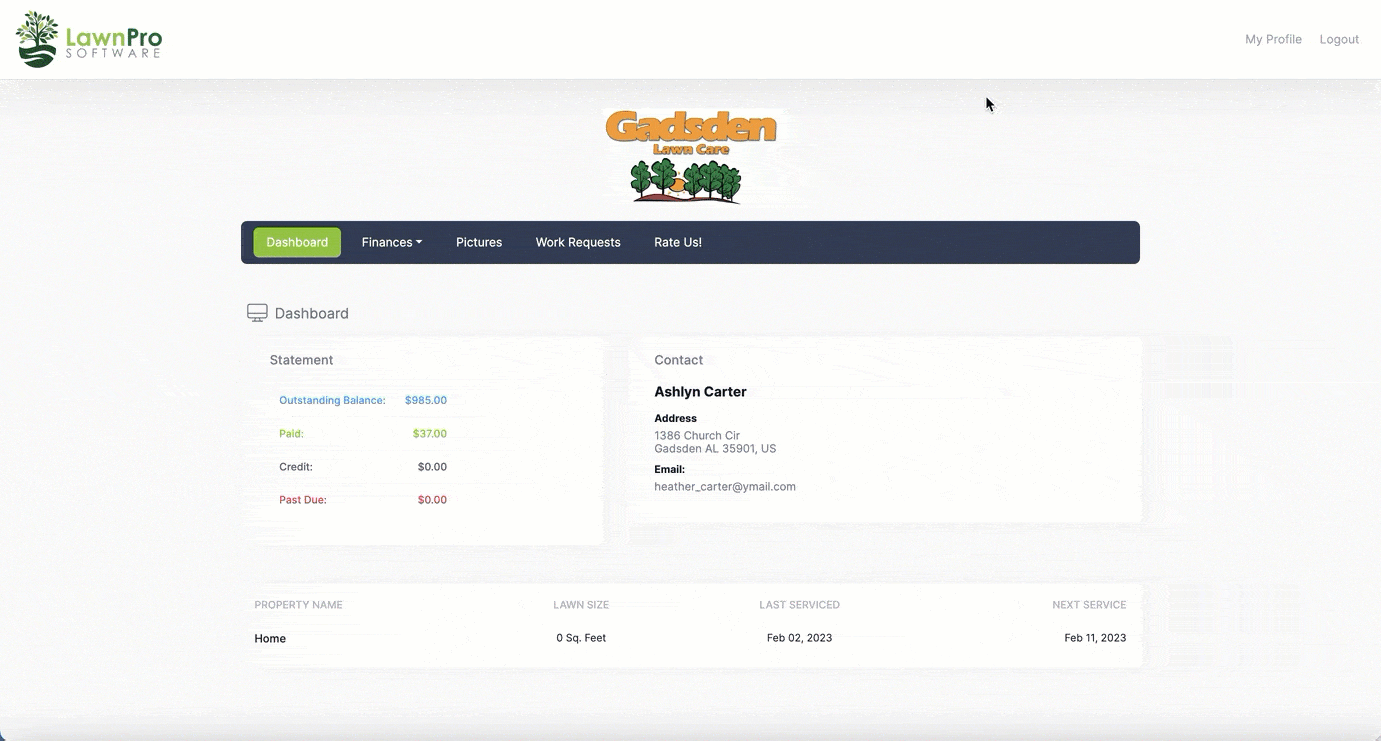
Task: Click the Gadsden AL 35901, US line
Action: point(715,449)
